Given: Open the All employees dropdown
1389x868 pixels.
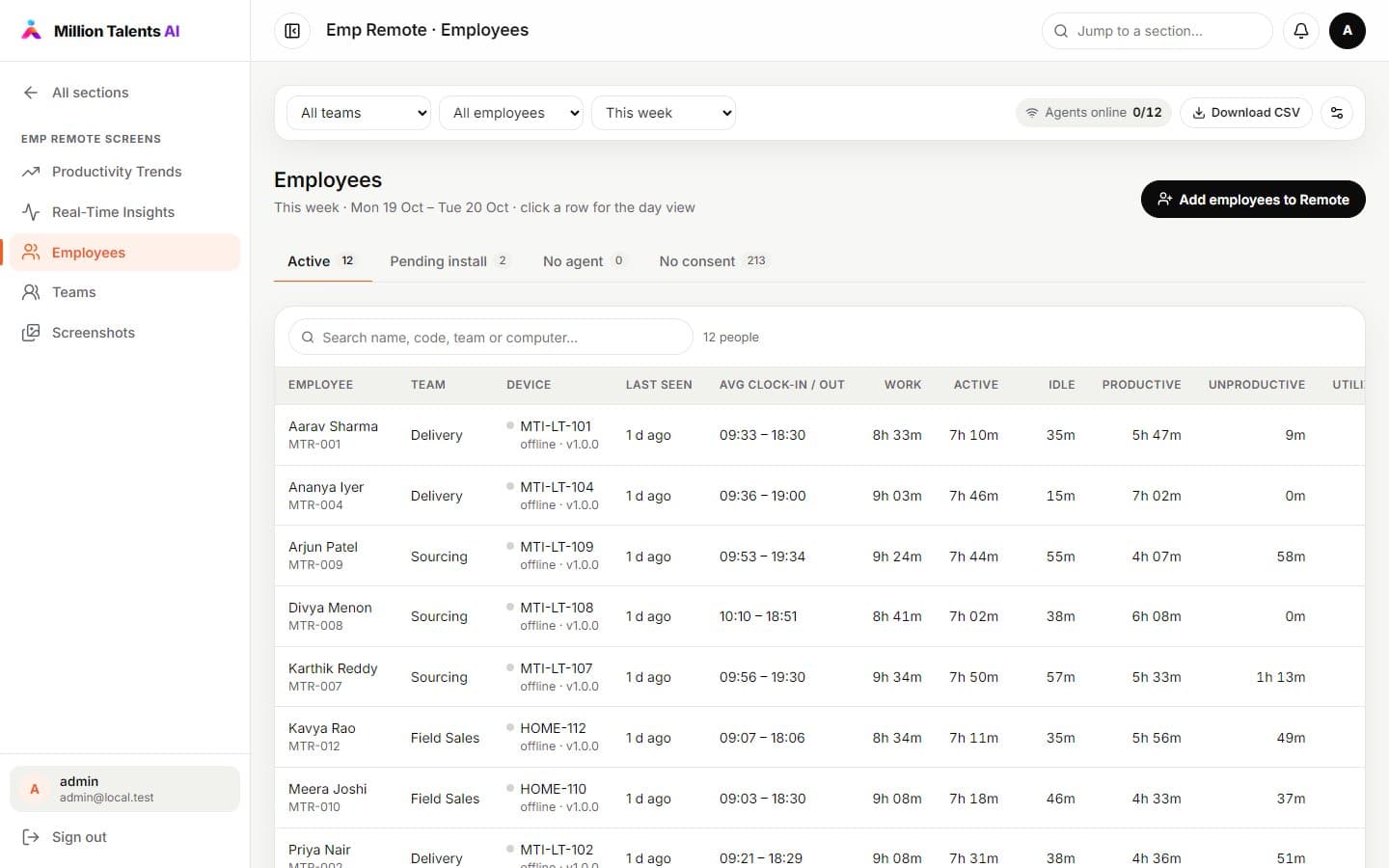Looking at the screenshot, I should (x=511, y=113).
